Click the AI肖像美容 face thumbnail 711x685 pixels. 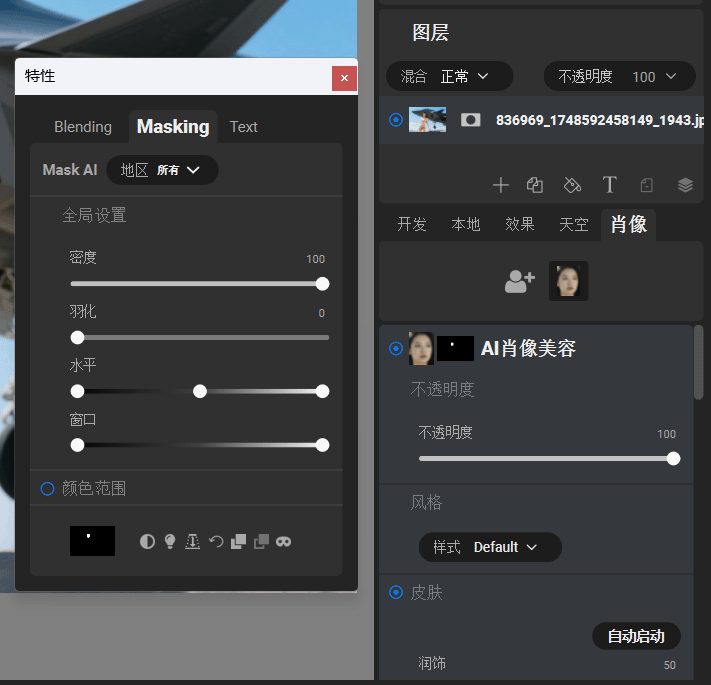[421, 348]
